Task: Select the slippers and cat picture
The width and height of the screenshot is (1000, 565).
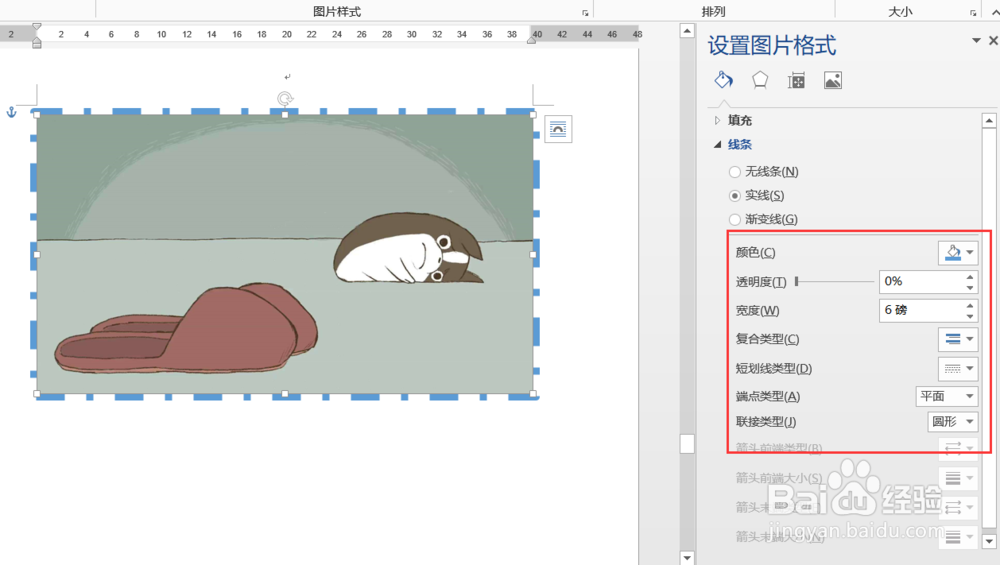Action: [x=285, y=254]
